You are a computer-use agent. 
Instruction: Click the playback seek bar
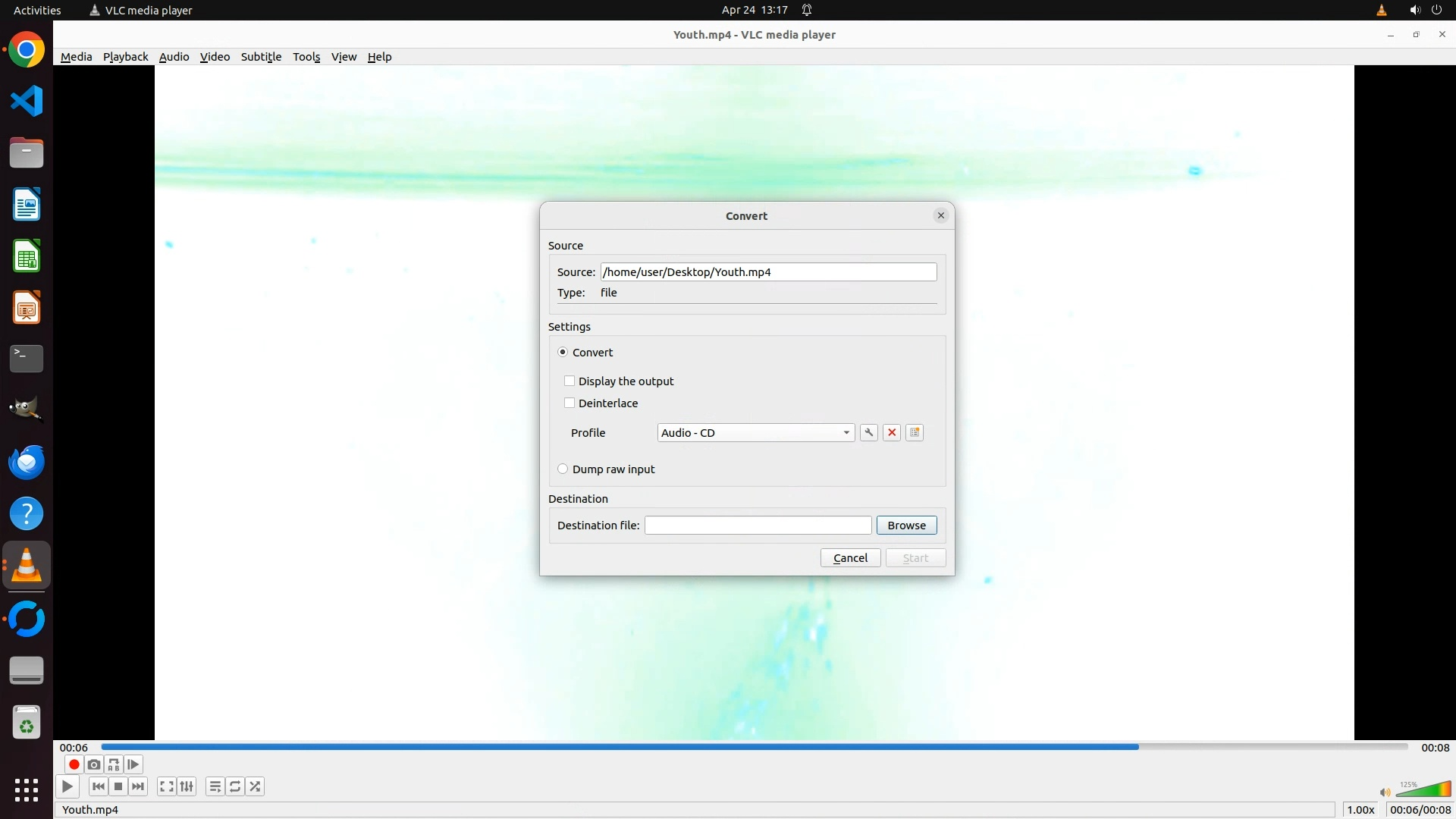coord(754,747)
